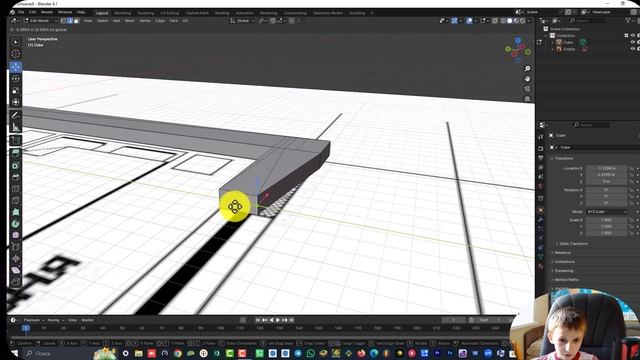Open the Edit Mode dropdown

[40, 20]
